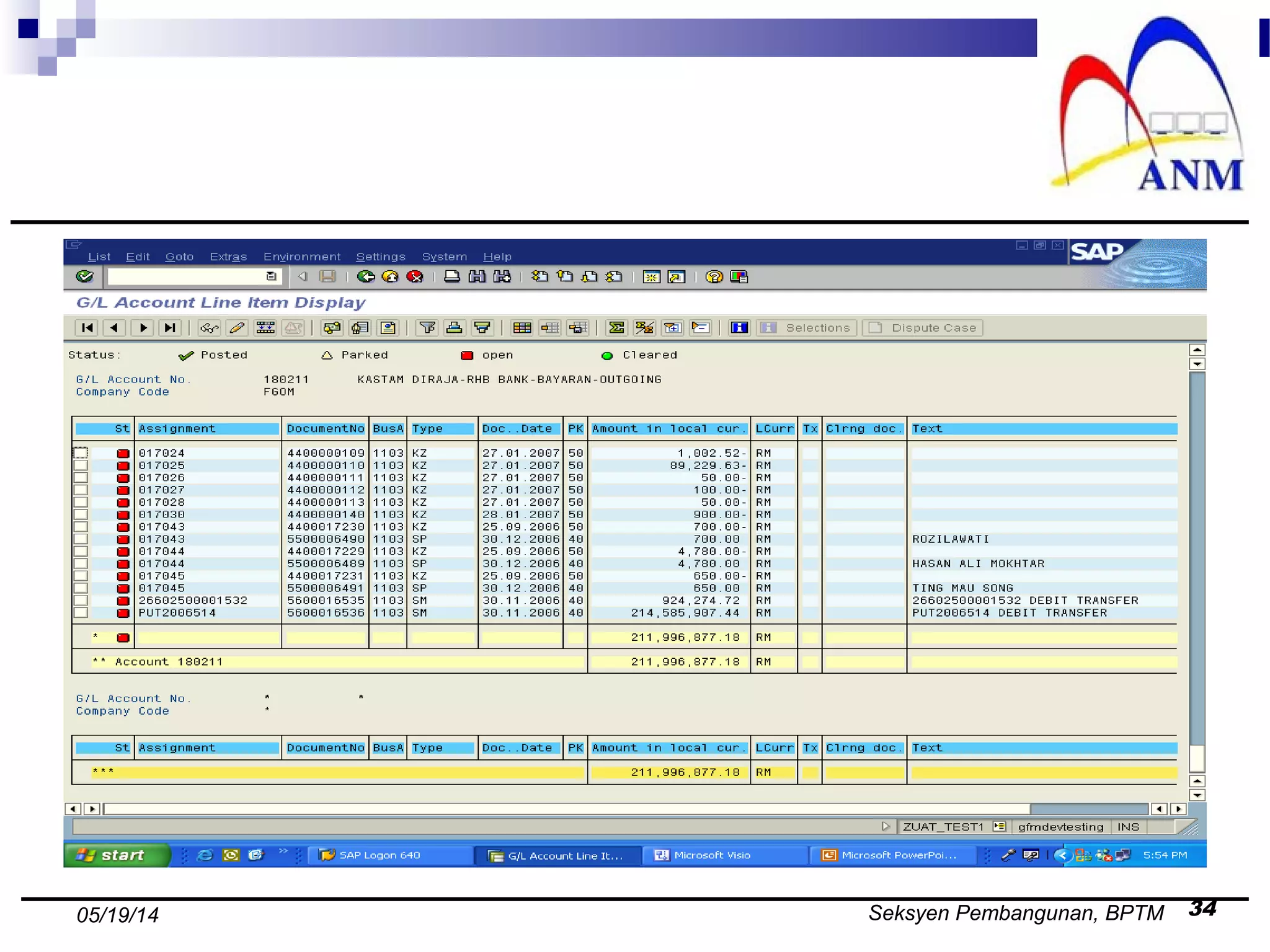Expand status bar system info arrow
The height and width of the screenshot is (952, 1270).
pyautogui.click(x=885, y=826)
